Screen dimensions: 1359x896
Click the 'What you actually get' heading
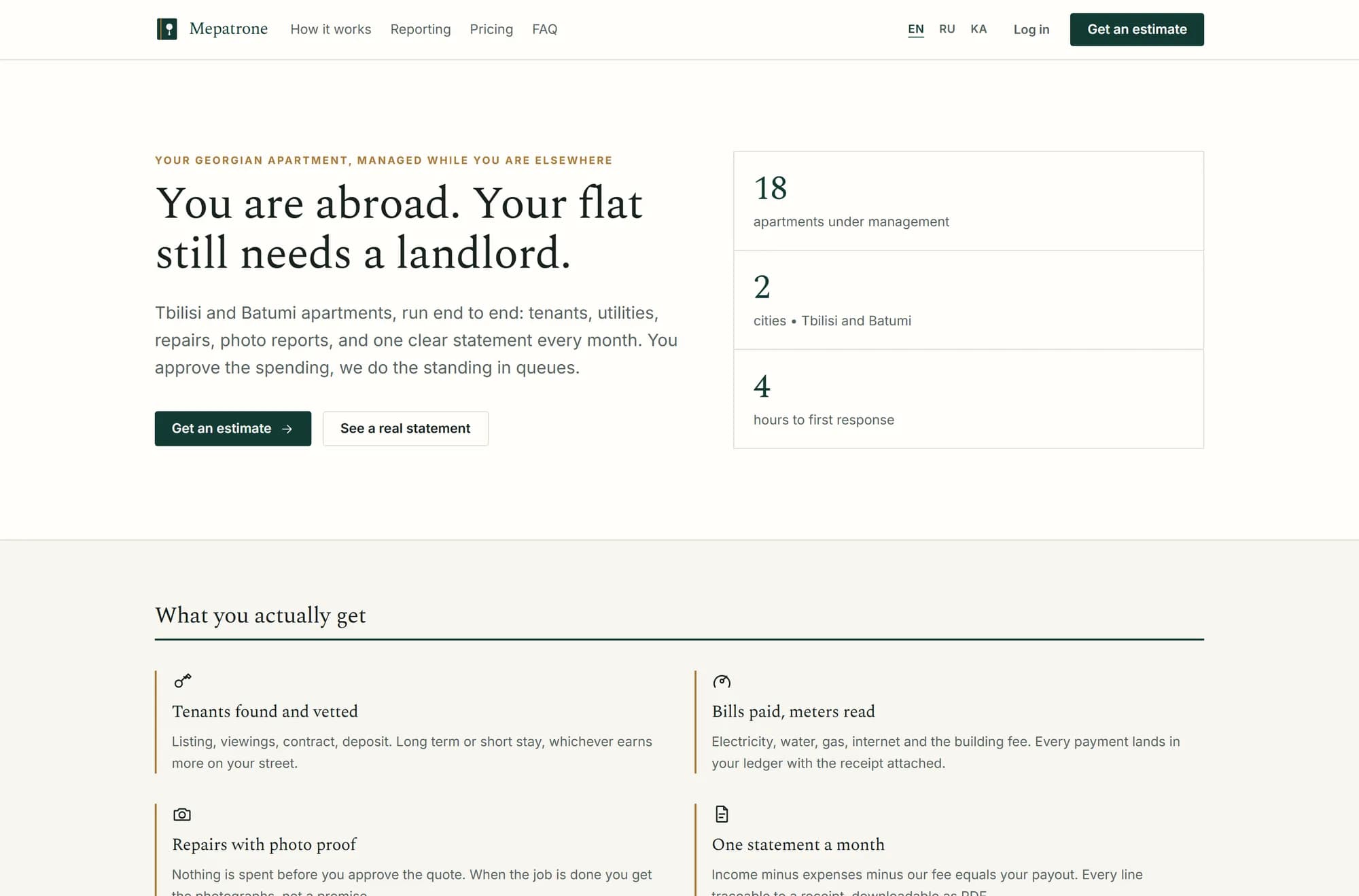[261, 615]
